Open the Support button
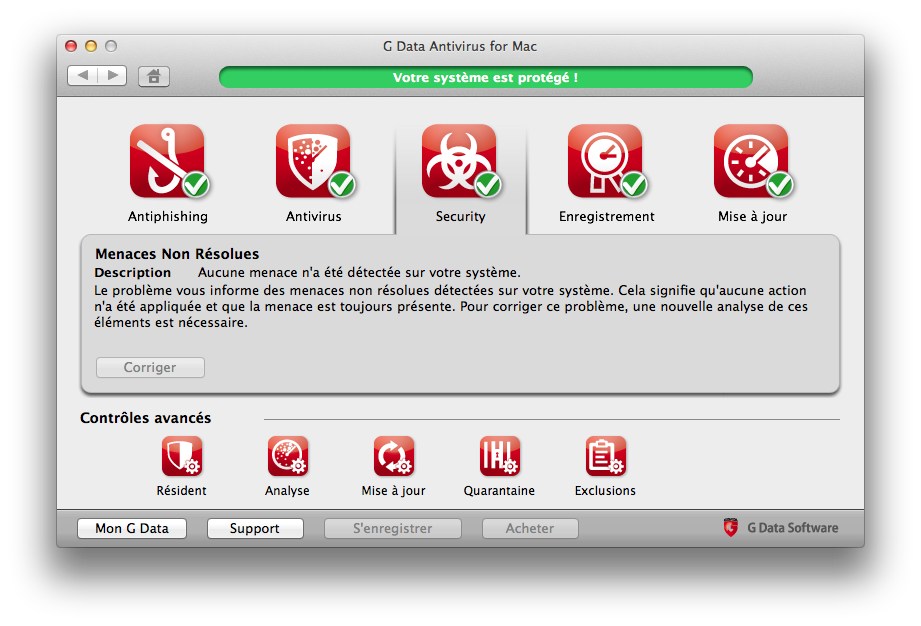 click(x=255, y=529)
